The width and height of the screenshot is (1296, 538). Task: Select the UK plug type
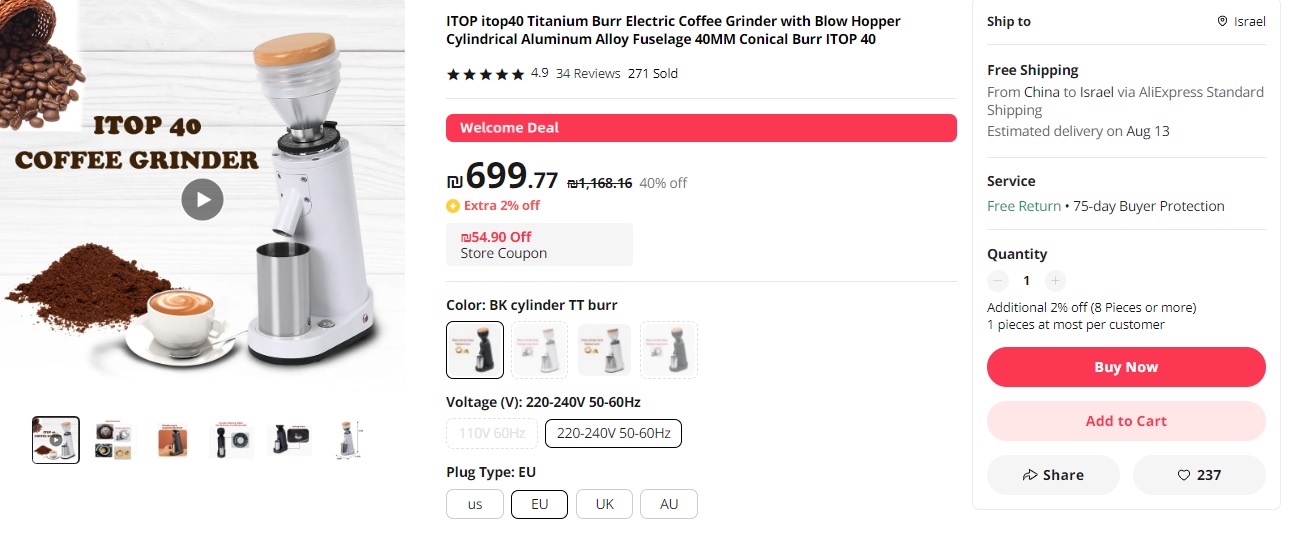(x=605, y=504)
